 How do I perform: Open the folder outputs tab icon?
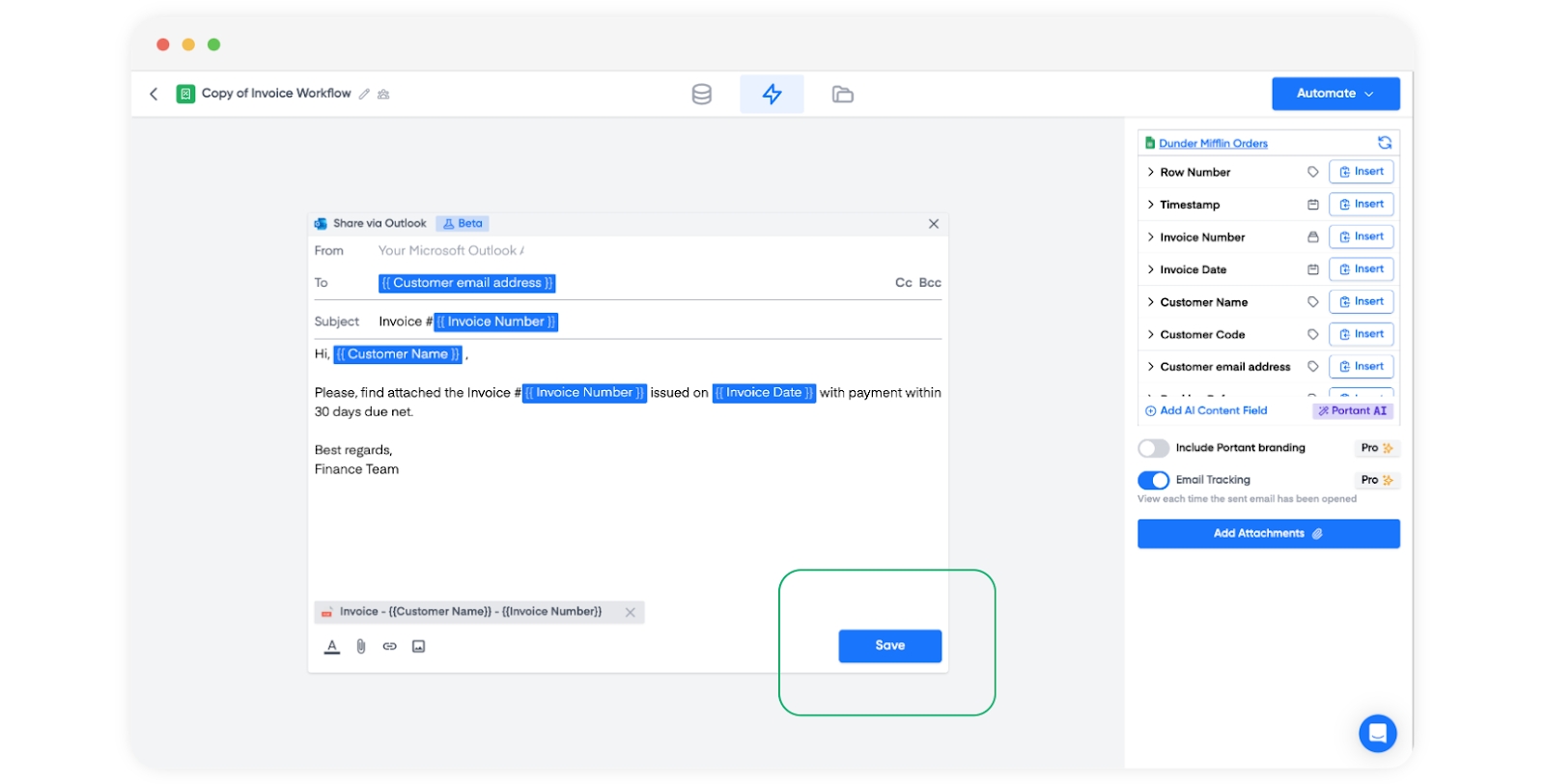click(842, 95)
